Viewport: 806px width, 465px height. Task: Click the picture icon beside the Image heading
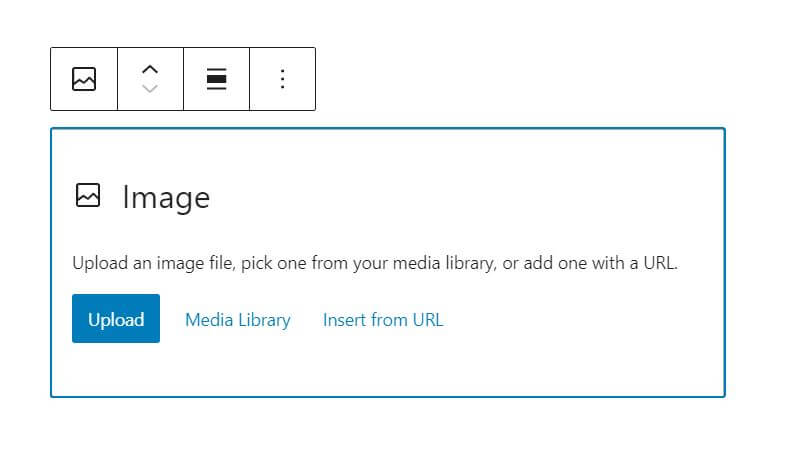click(88, 196)
